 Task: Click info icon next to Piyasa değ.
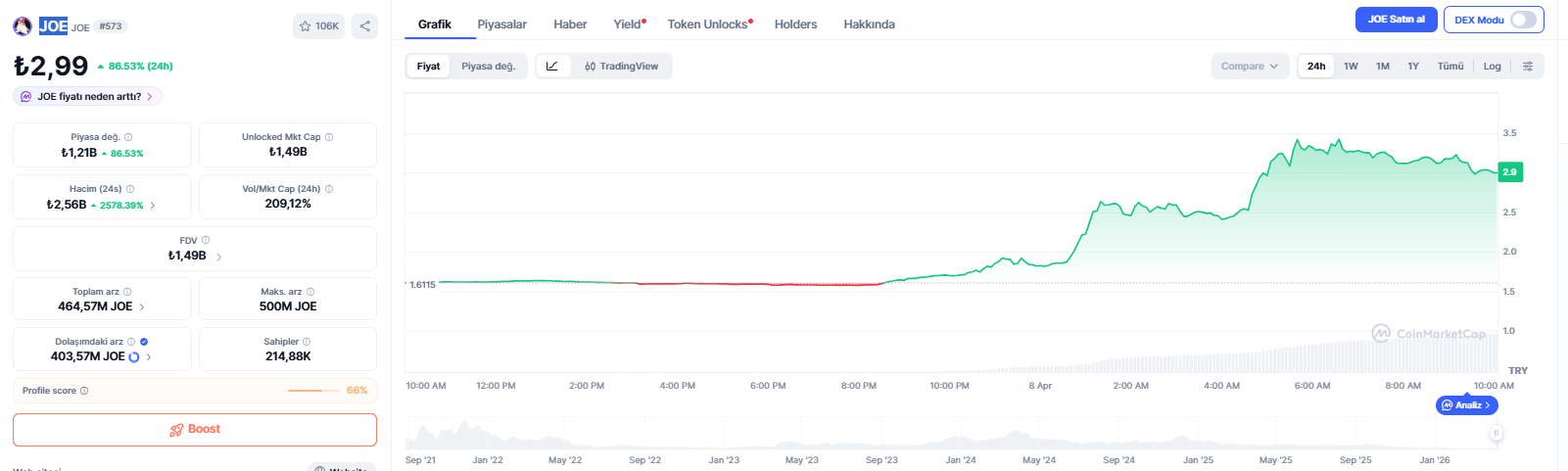(128, 137)
